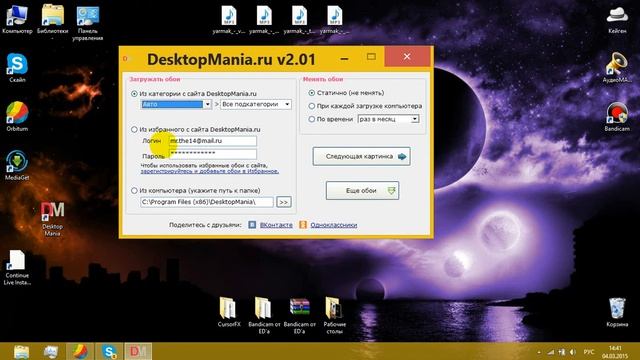Close the DesktopMania.ru v2.01 window
This screenshot has width=640, height=360.
(x=407, y=57)
